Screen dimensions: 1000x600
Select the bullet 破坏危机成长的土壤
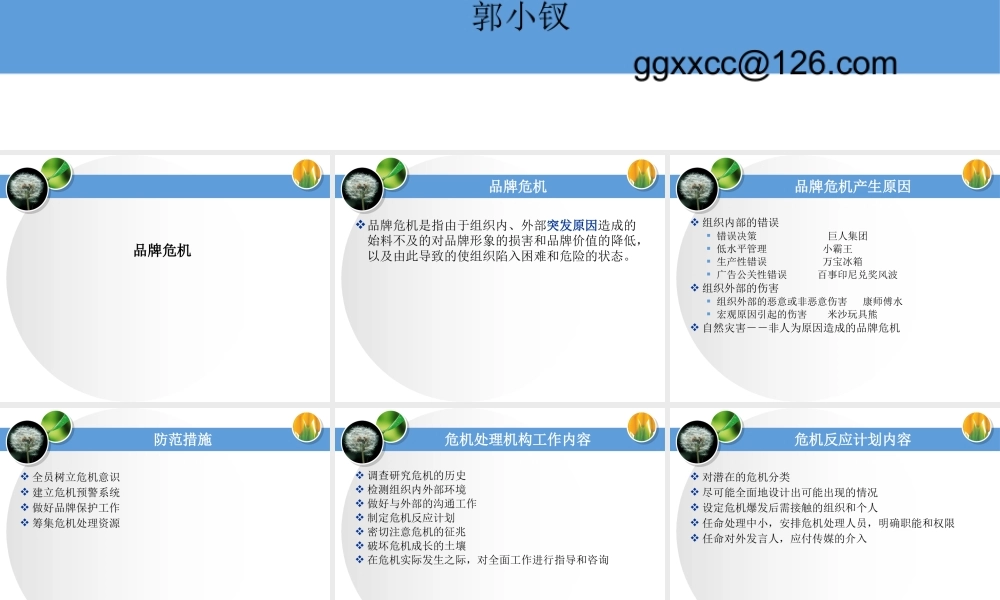pos(416,546)
